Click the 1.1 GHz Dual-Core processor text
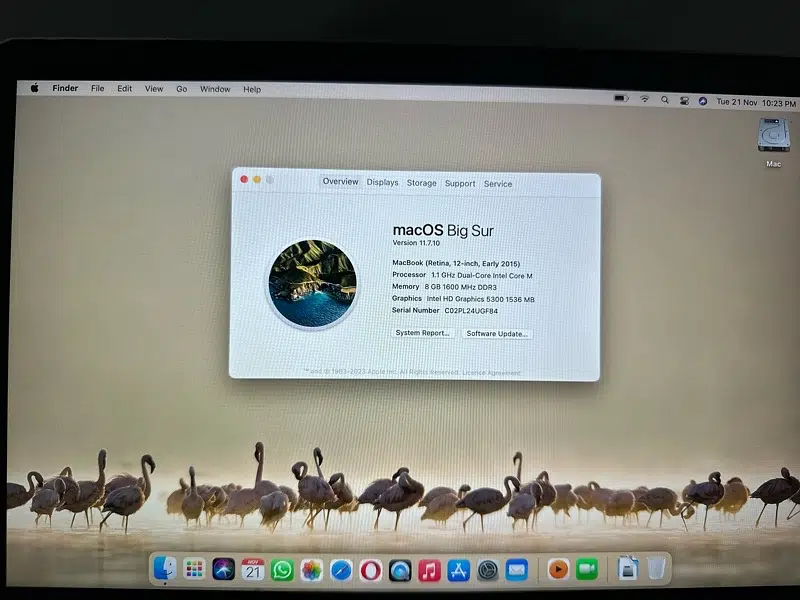Screen dimensions: 800x600 pyautogui.click(x=482, y=276)
